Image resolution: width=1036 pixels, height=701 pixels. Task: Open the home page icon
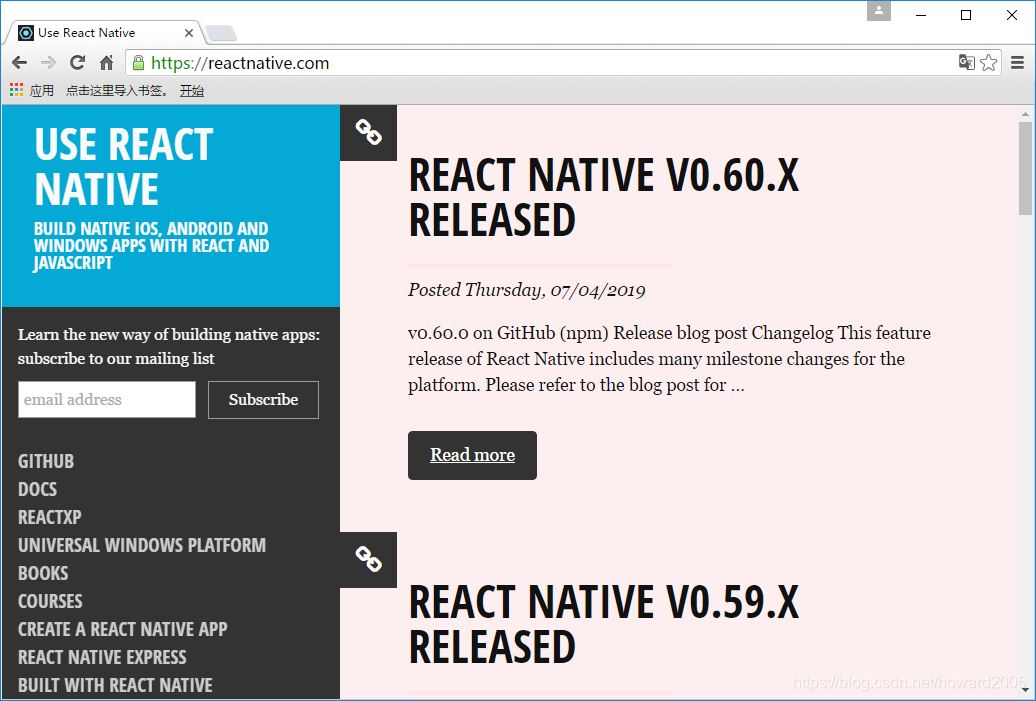tap(106, 63)
